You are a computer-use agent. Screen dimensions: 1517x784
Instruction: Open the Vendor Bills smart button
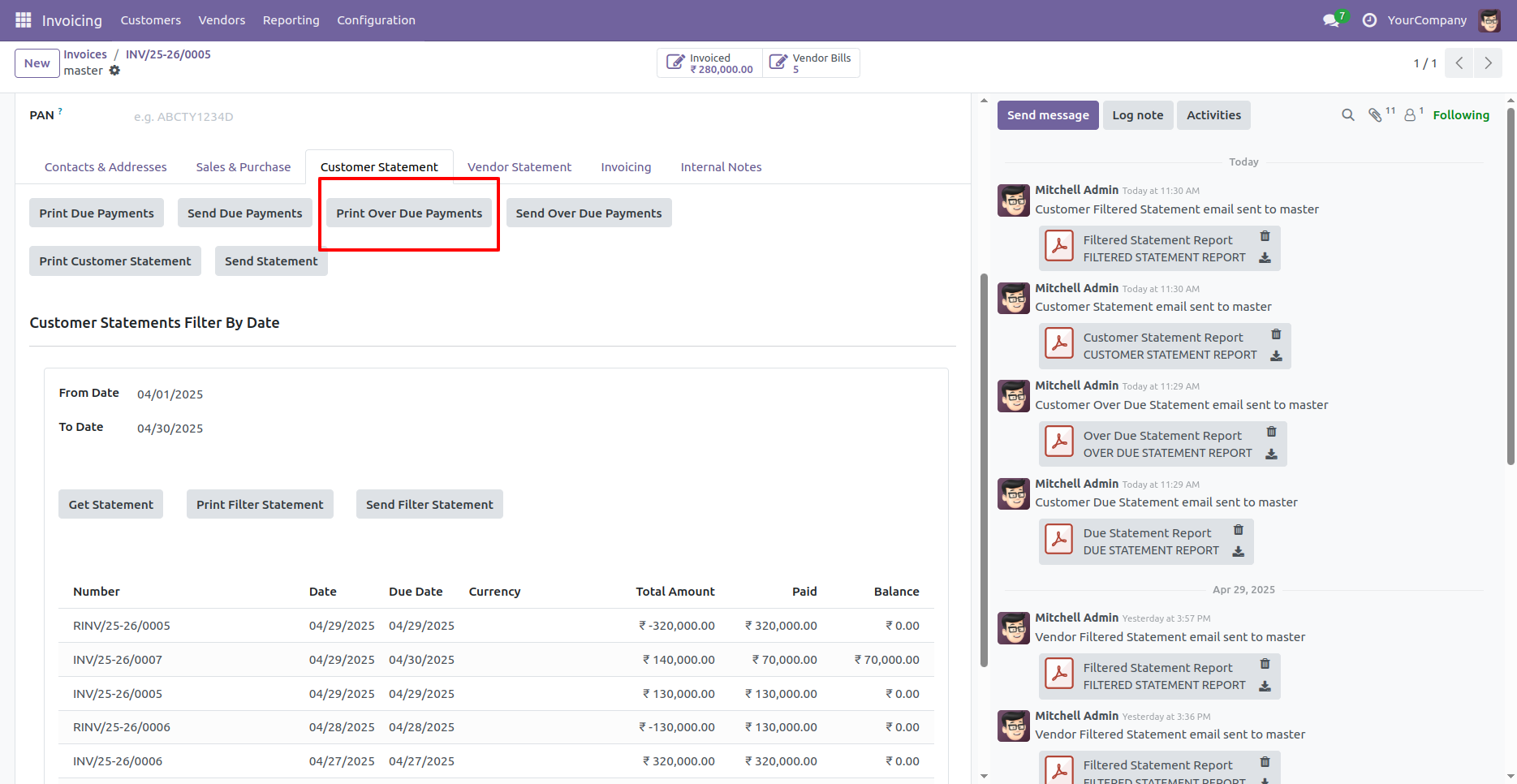[811, 62]
